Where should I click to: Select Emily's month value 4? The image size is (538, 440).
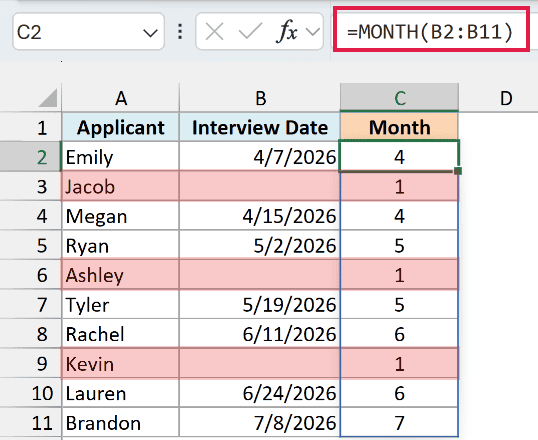coord(399,156)
